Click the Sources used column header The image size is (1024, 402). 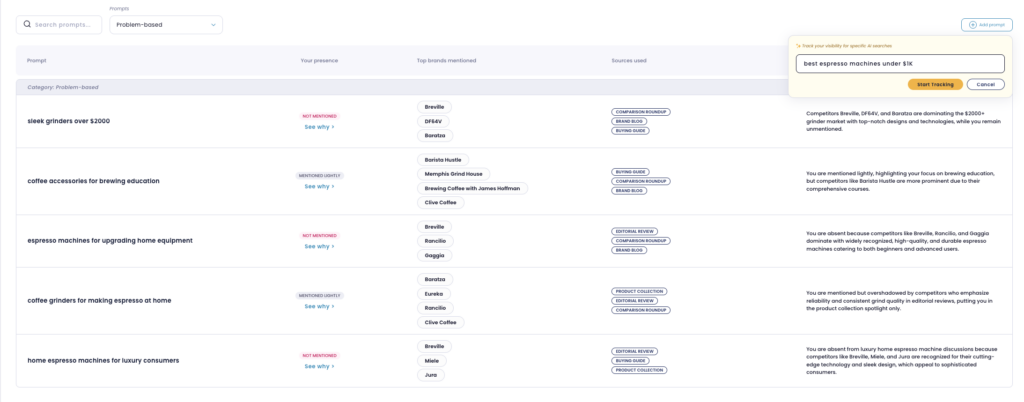(629, 61)
